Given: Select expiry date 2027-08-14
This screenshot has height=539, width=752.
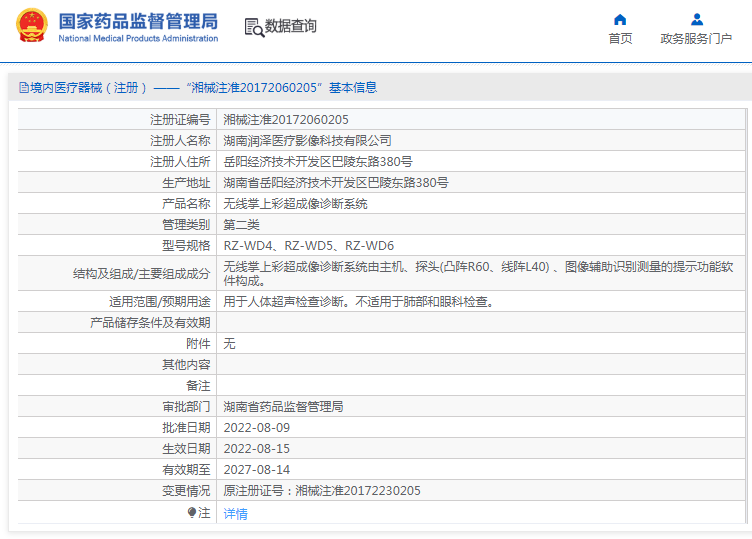Looking at the screenshot, I should click(257, 470).
